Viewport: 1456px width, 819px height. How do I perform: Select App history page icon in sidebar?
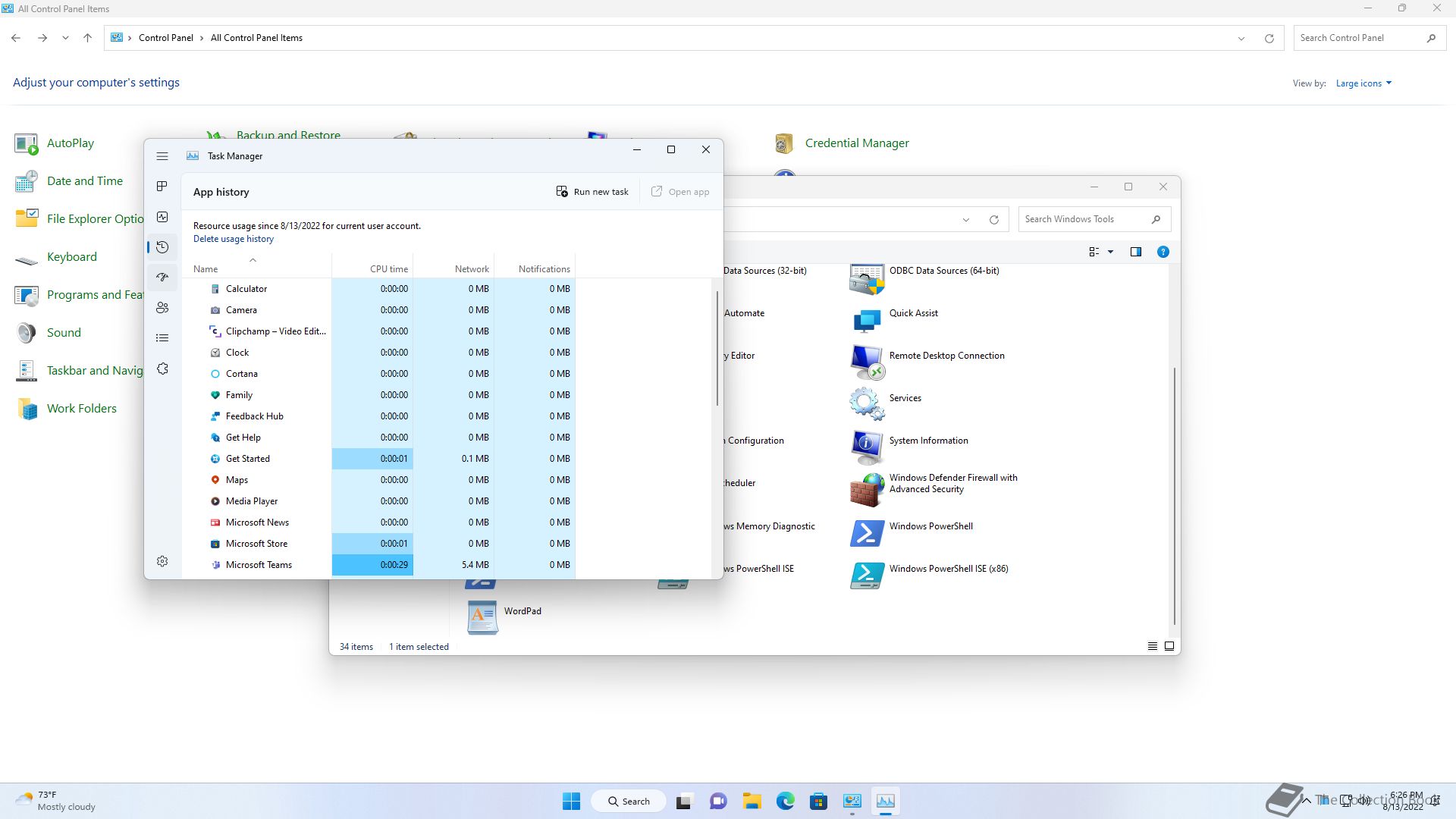(162, 247)
